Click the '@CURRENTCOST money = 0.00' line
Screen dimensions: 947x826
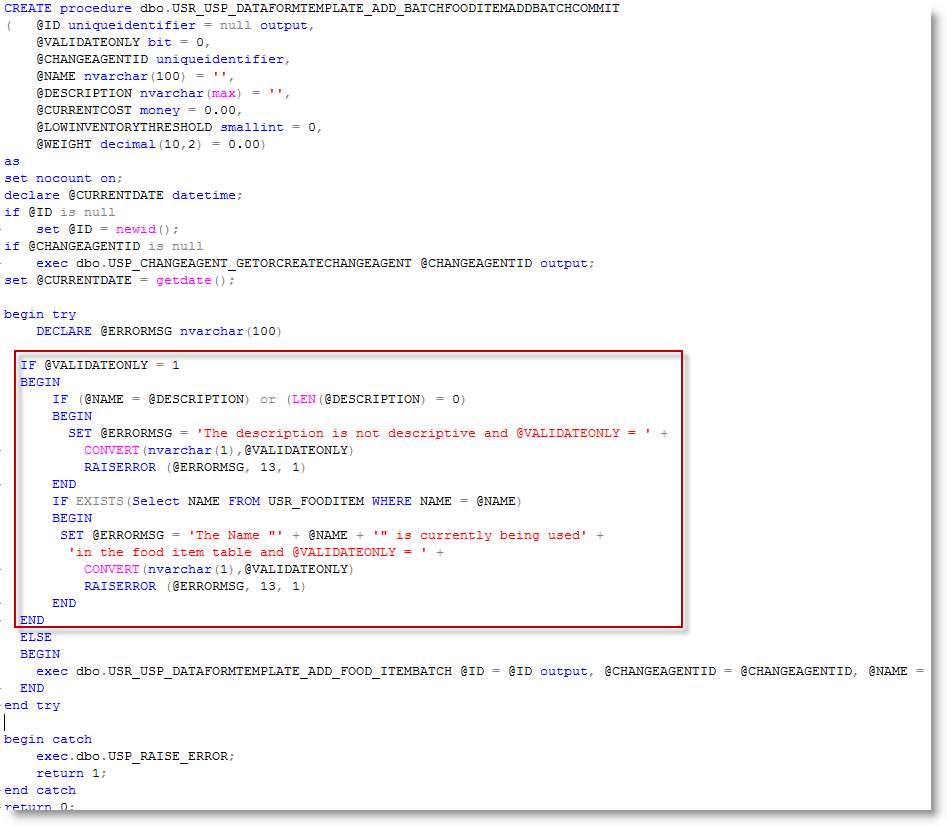tap(139, 110)
